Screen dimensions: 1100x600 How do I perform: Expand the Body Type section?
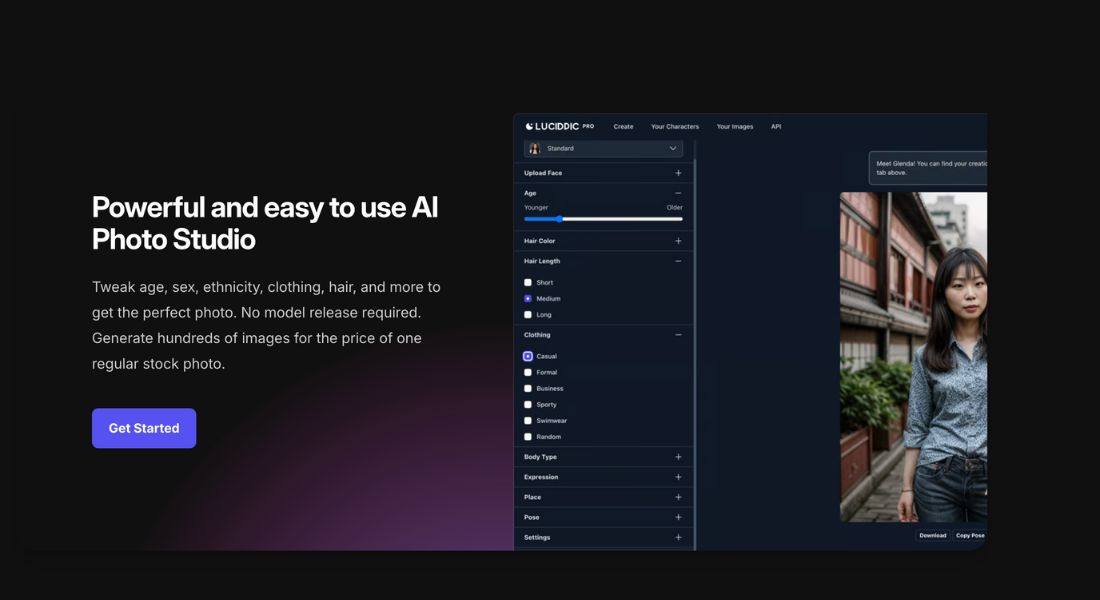[678, 457]
